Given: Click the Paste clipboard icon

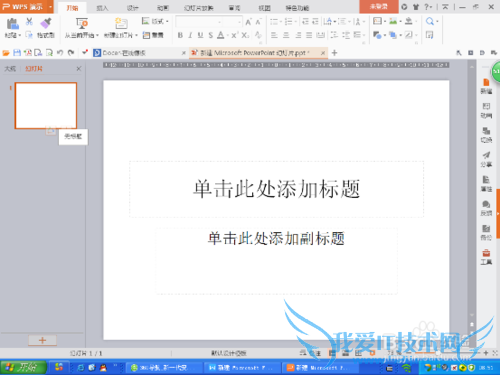Looking at the screenshot, I should point(13,24).
